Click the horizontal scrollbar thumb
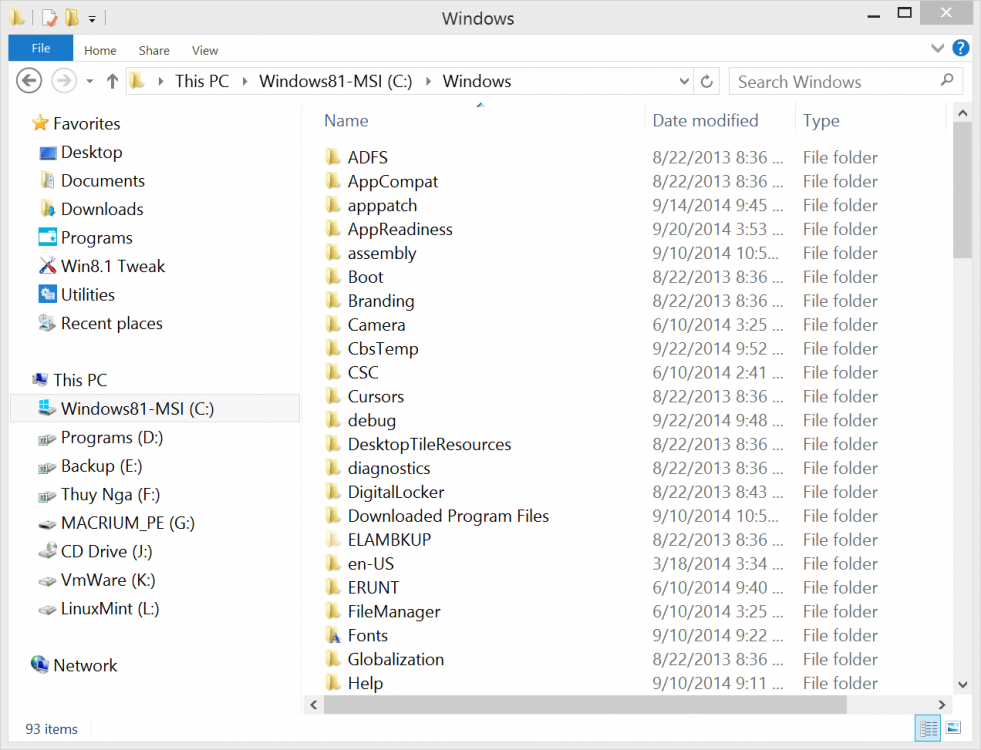981x750 pixels. [585, 705]
